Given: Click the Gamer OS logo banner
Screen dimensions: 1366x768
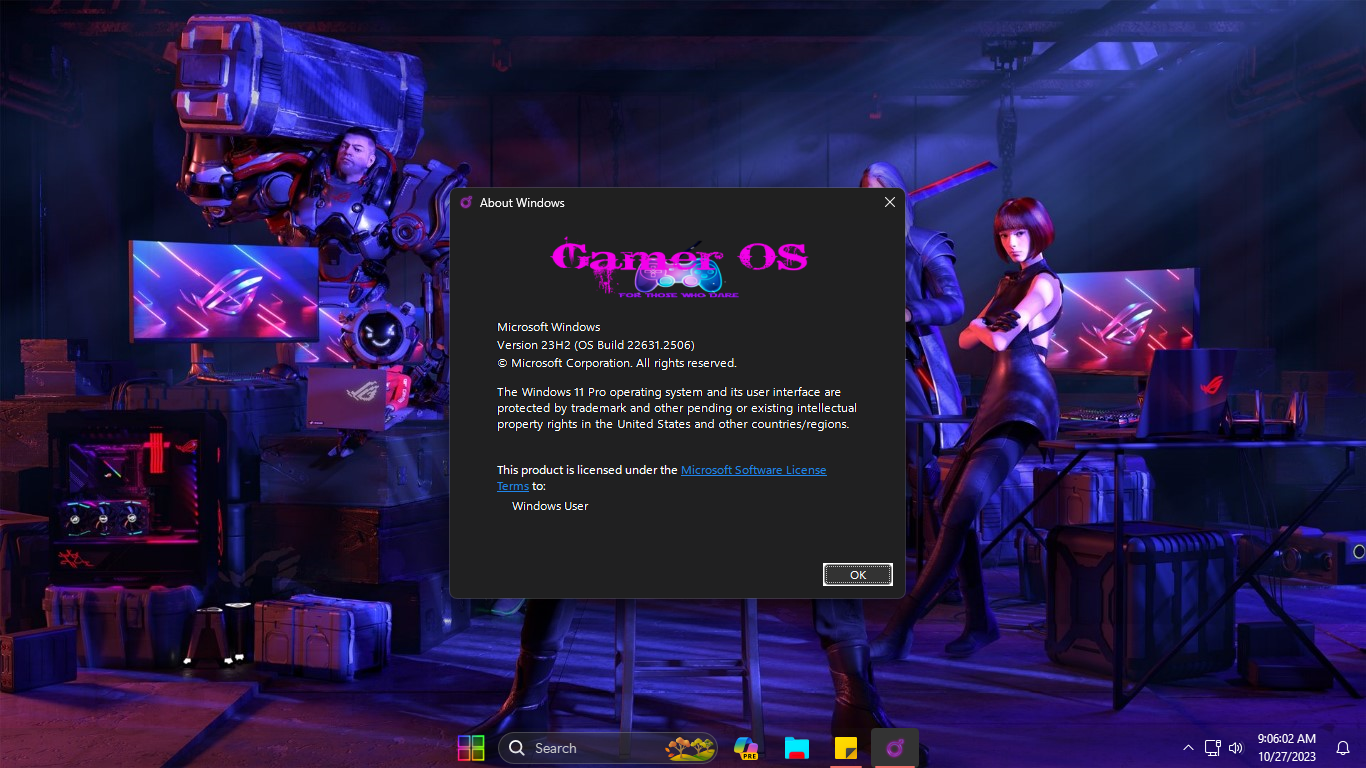Looking at the screenshot, I should [x=679, y=267].
